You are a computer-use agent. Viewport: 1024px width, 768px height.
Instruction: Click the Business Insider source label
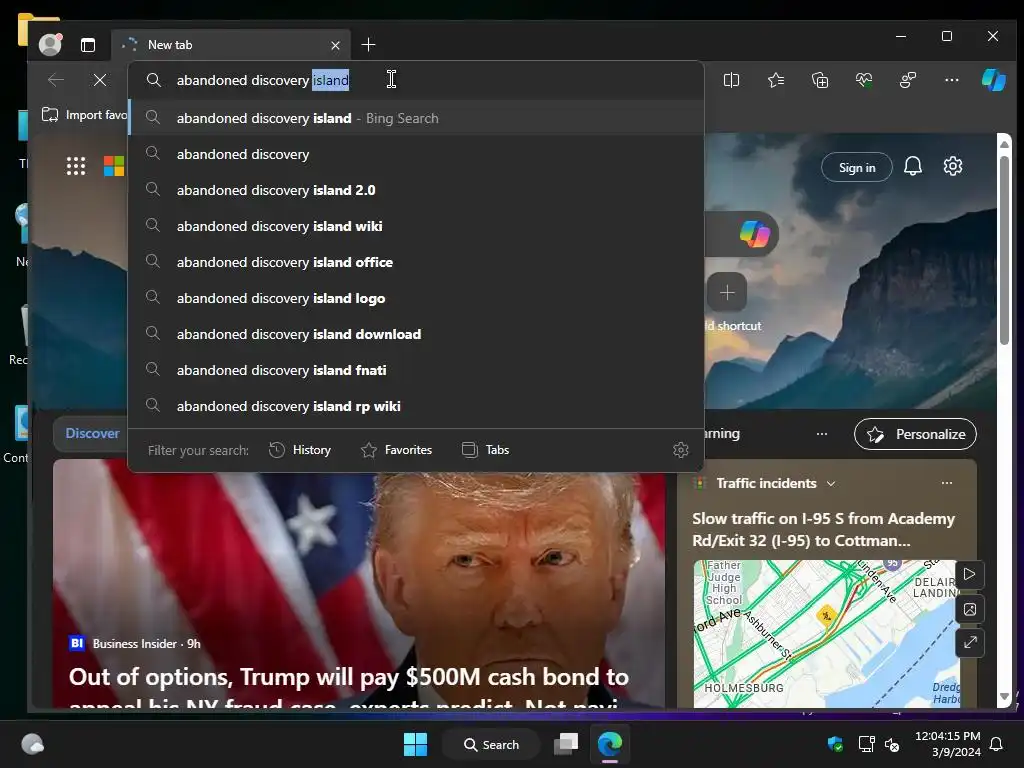(x=135, y=644)
